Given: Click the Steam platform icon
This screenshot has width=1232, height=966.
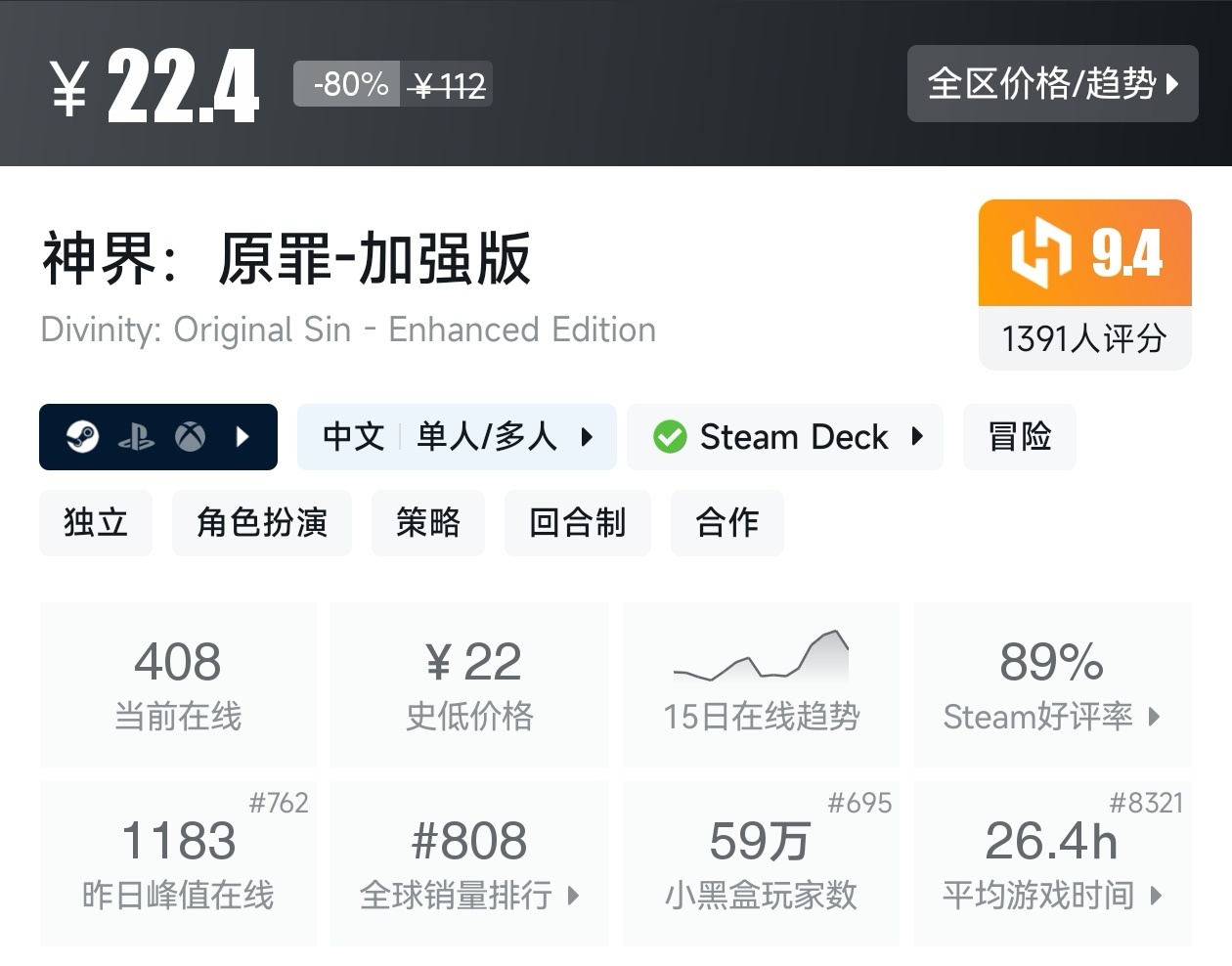Looking at the screenshot, I should click(83, 436).
